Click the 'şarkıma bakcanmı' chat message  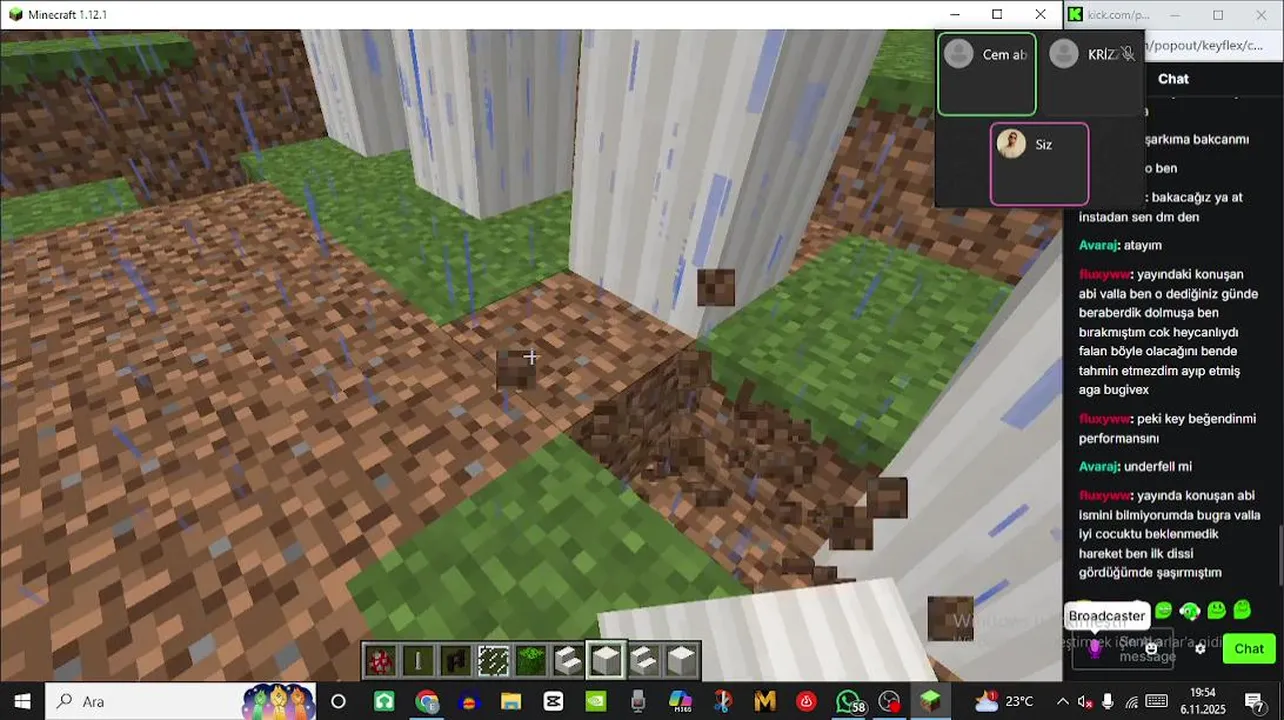(x=1198, y=140)
